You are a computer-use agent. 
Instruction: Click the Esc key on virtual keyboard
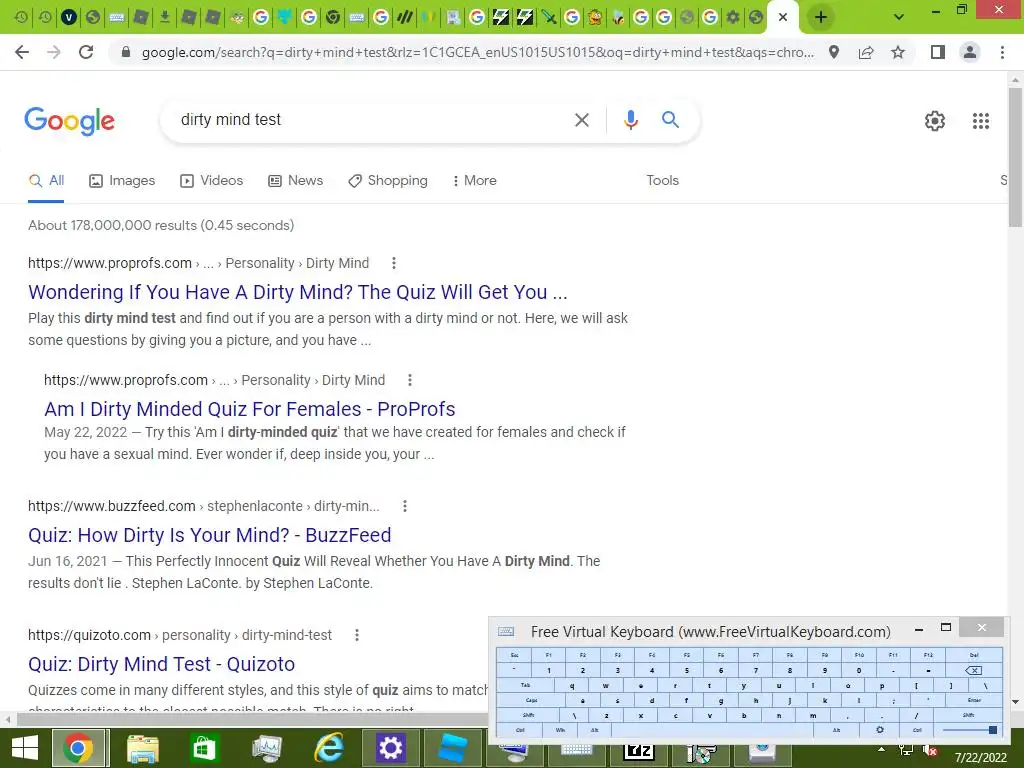click(x=514, y=655)
